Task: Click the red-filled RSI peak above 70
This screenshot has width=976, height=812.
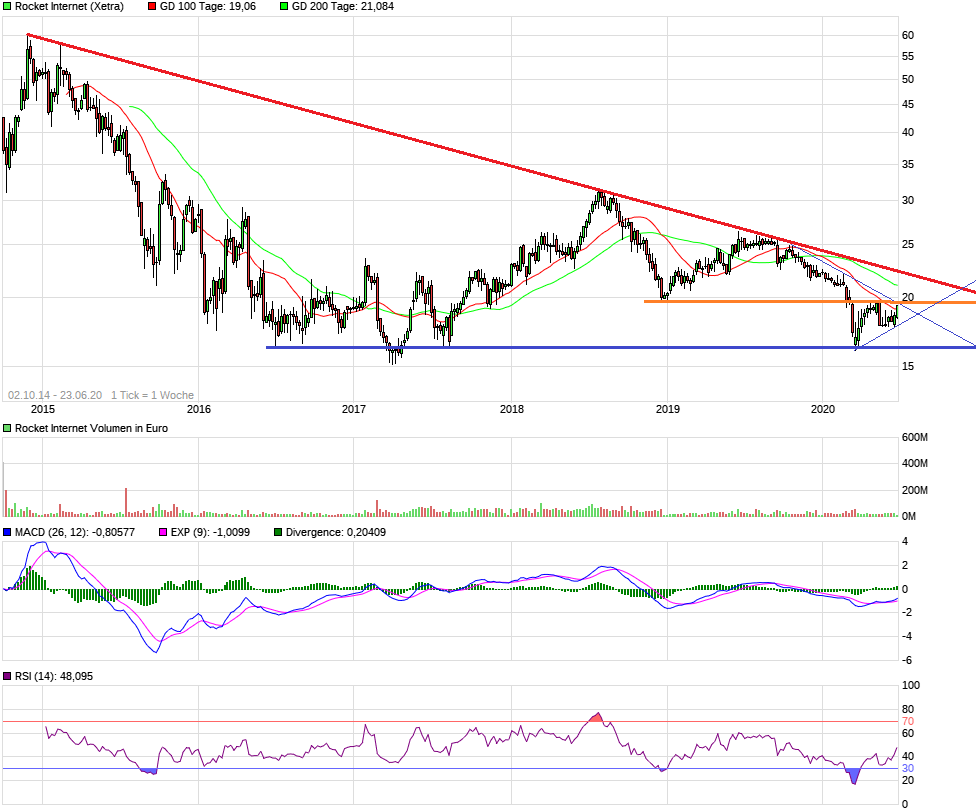Action: [x=596, y=718]
